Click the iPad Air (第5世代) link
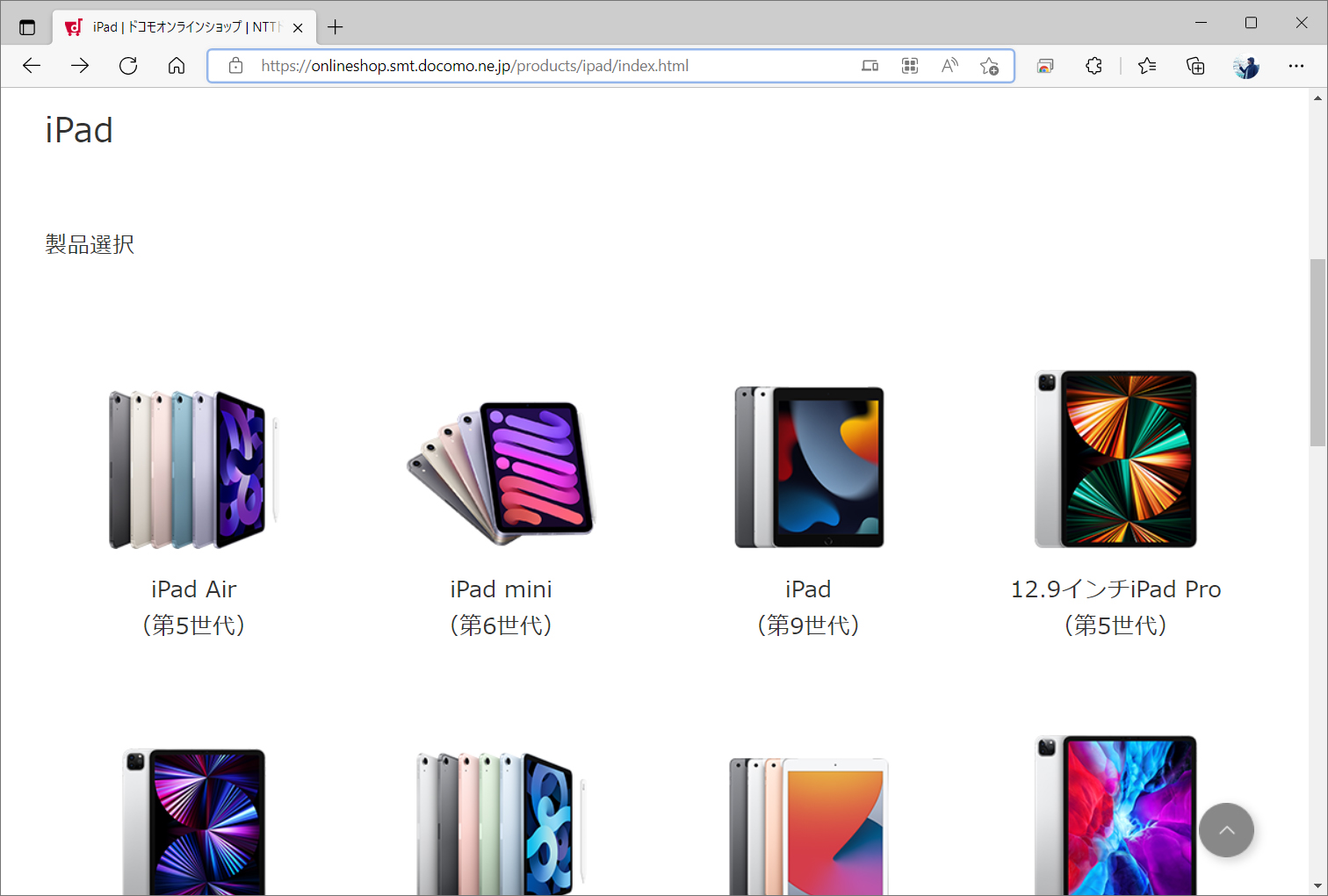This screenshot has width=1328, height=896. click(x=193, y=607)
